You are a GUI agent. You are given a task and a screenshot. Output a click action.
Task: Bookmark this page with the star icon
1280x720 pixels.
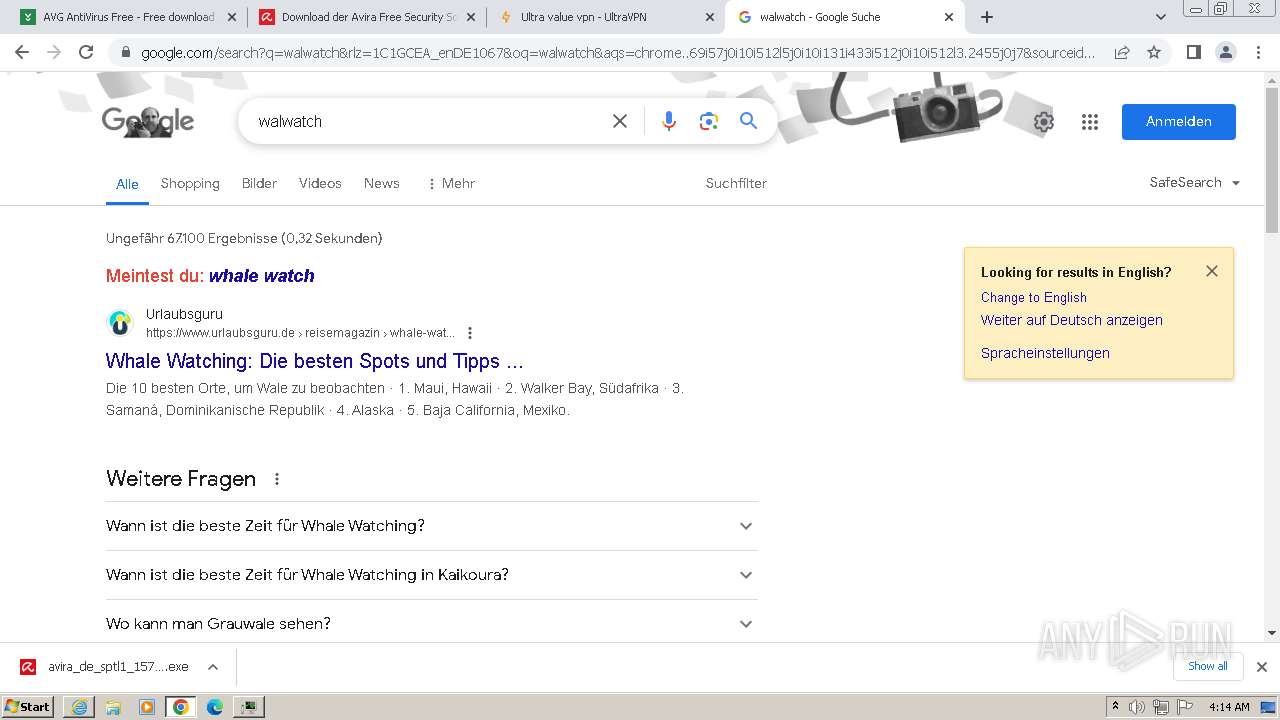1154,52
